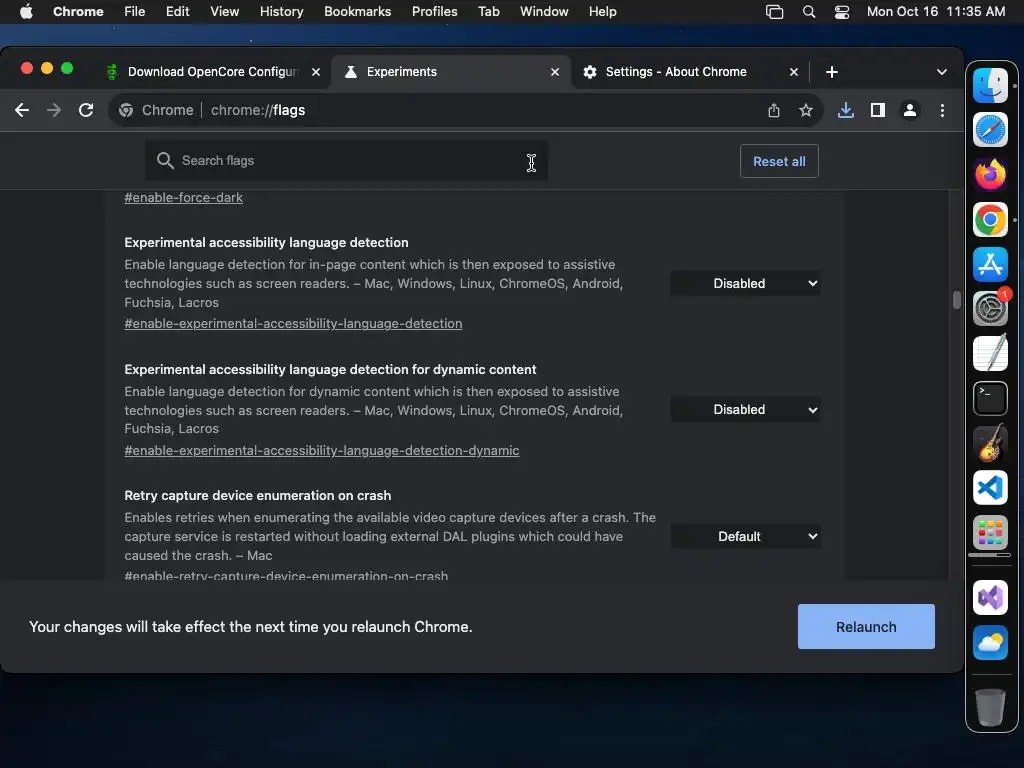Click the Google Chrome Dock icon

pyautogui.click(x=990, y=219)
